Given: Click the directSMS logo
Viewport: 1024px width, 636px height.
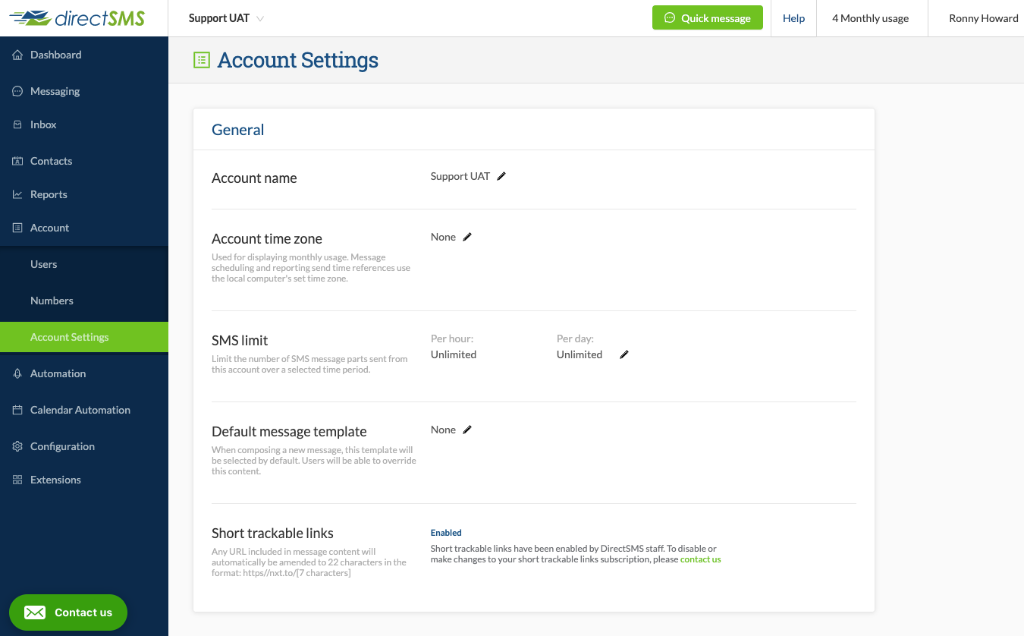Looking at the screenshot, I should tap(77, 18).
